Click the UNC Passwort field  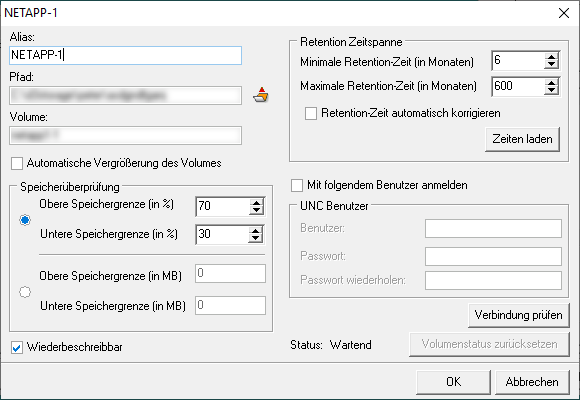(x=493, y=256)
